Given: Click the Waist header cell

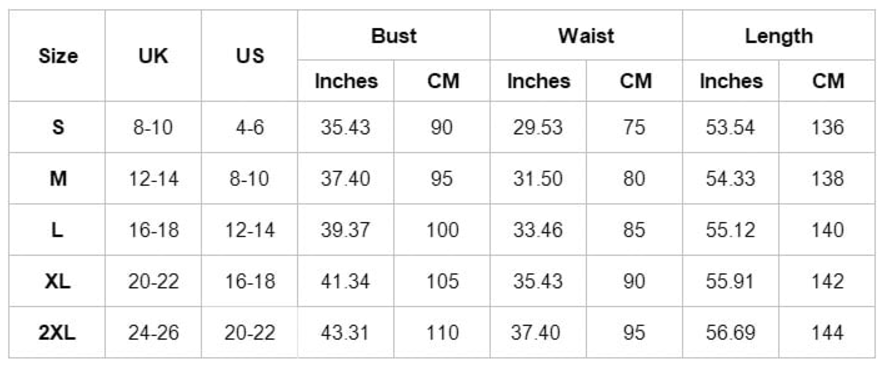Looking at the screenshot, I should [x=586, y=36].
